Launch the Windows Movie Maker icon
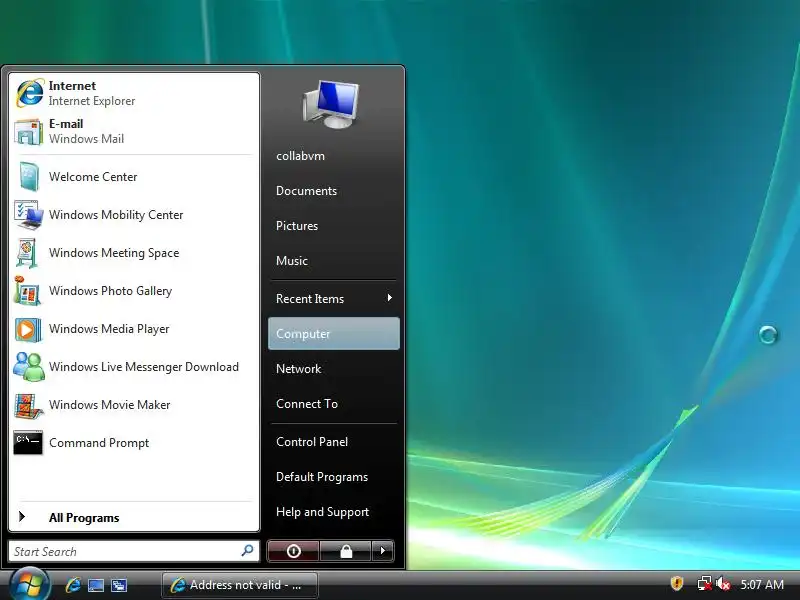 (x=28, y=405)
